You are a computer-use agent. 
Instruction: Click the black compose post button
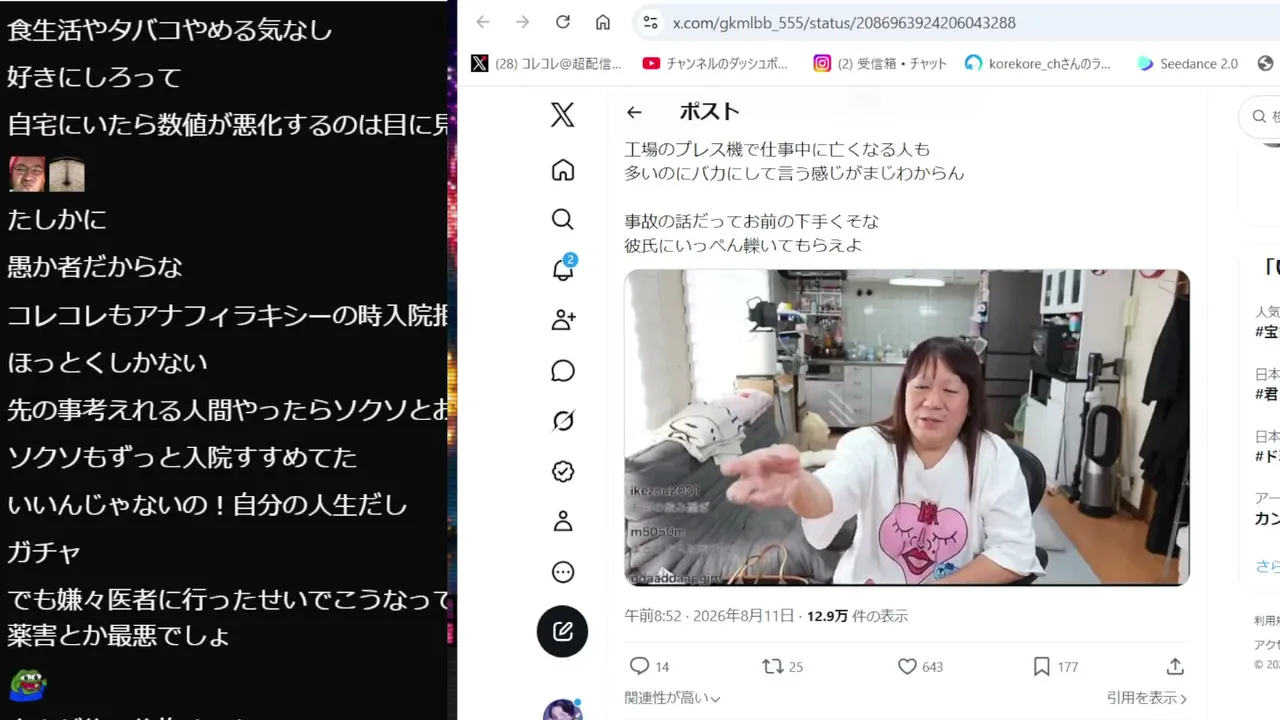[563, 631]
